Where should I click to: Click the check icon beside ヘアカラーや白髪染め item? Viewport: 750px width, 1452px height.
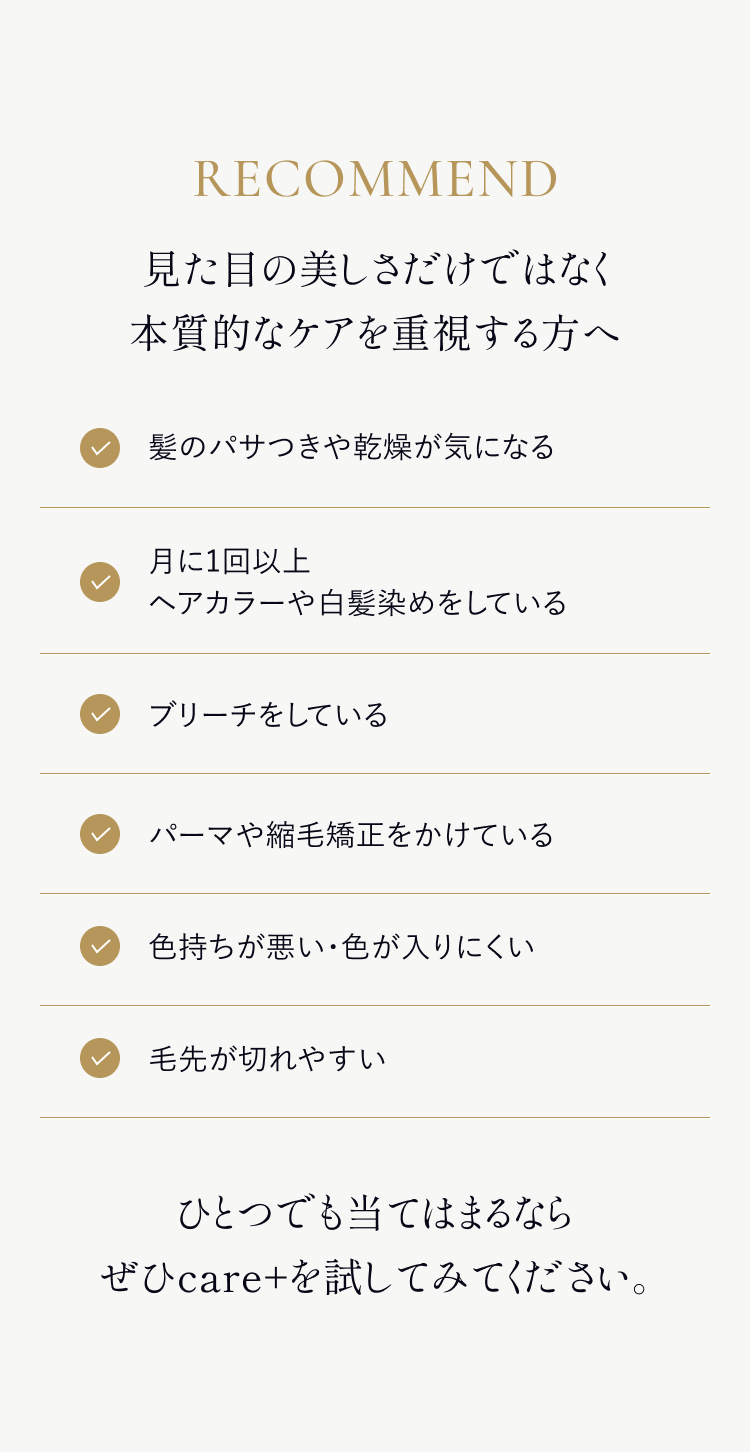click(100, 582)
